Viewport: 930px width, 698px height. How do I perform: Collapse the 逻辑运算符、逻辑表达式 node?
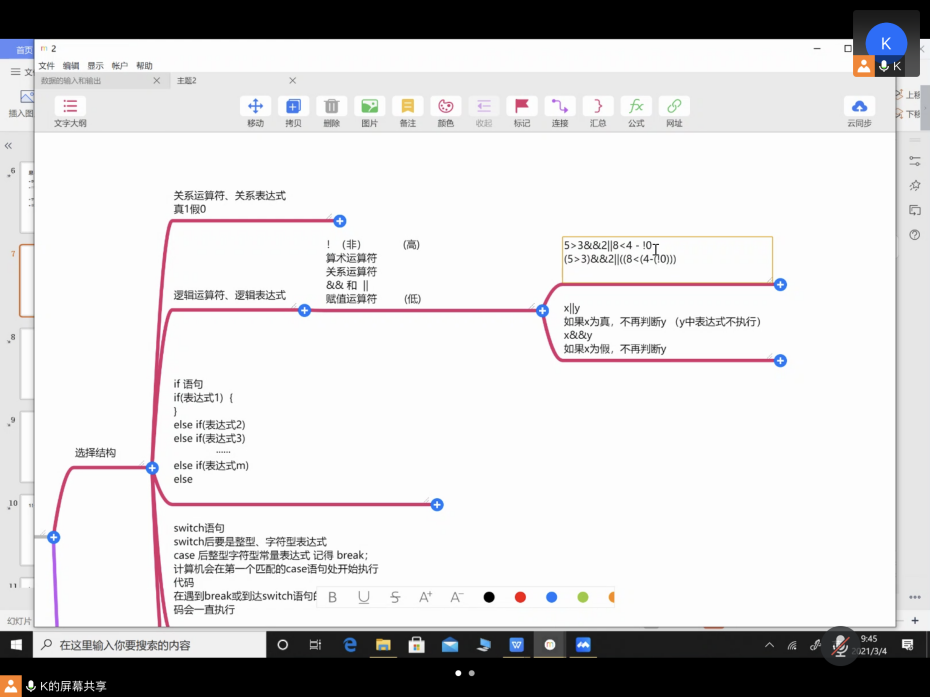click(x=305, y=310)
